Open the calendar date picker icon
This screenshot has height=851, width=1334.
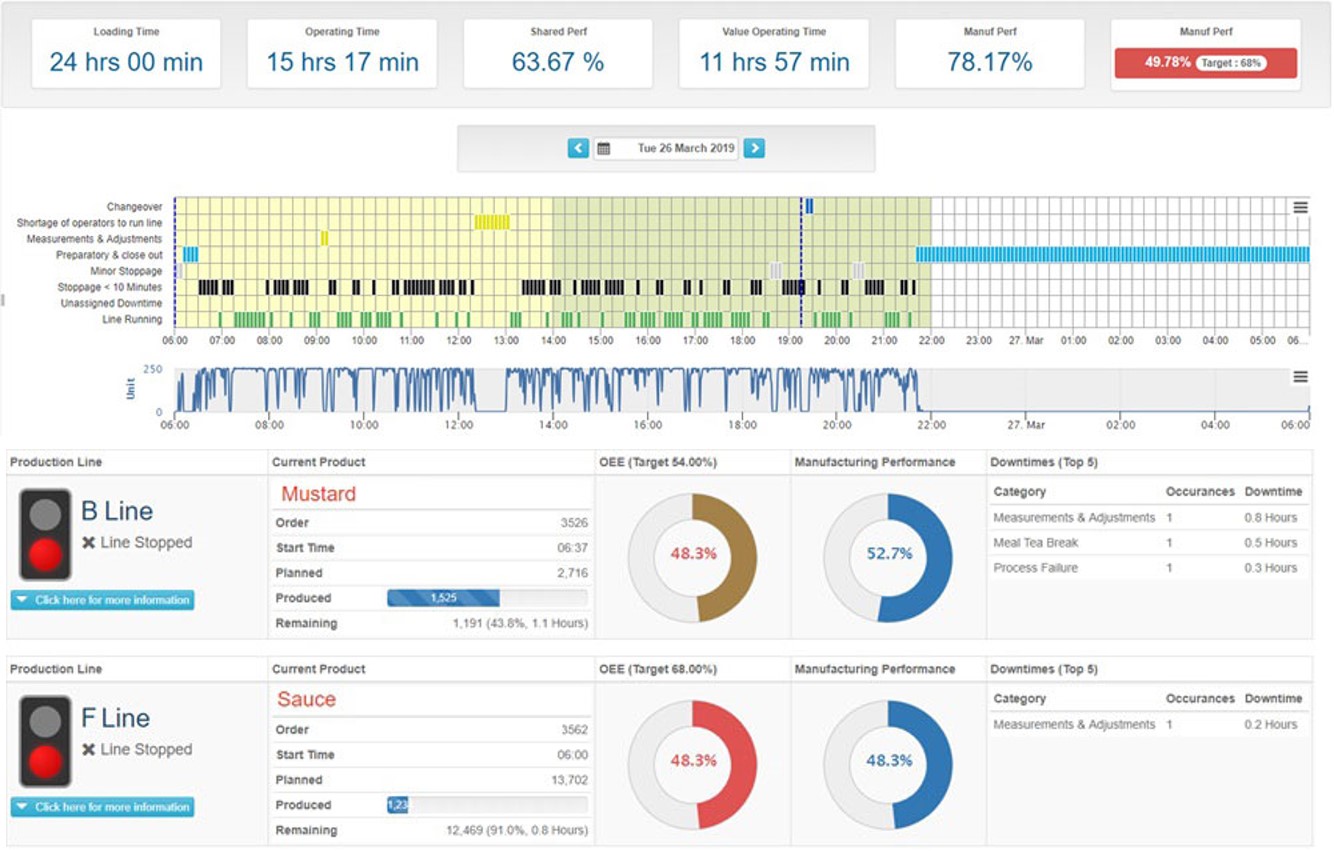tap(604, 149)
